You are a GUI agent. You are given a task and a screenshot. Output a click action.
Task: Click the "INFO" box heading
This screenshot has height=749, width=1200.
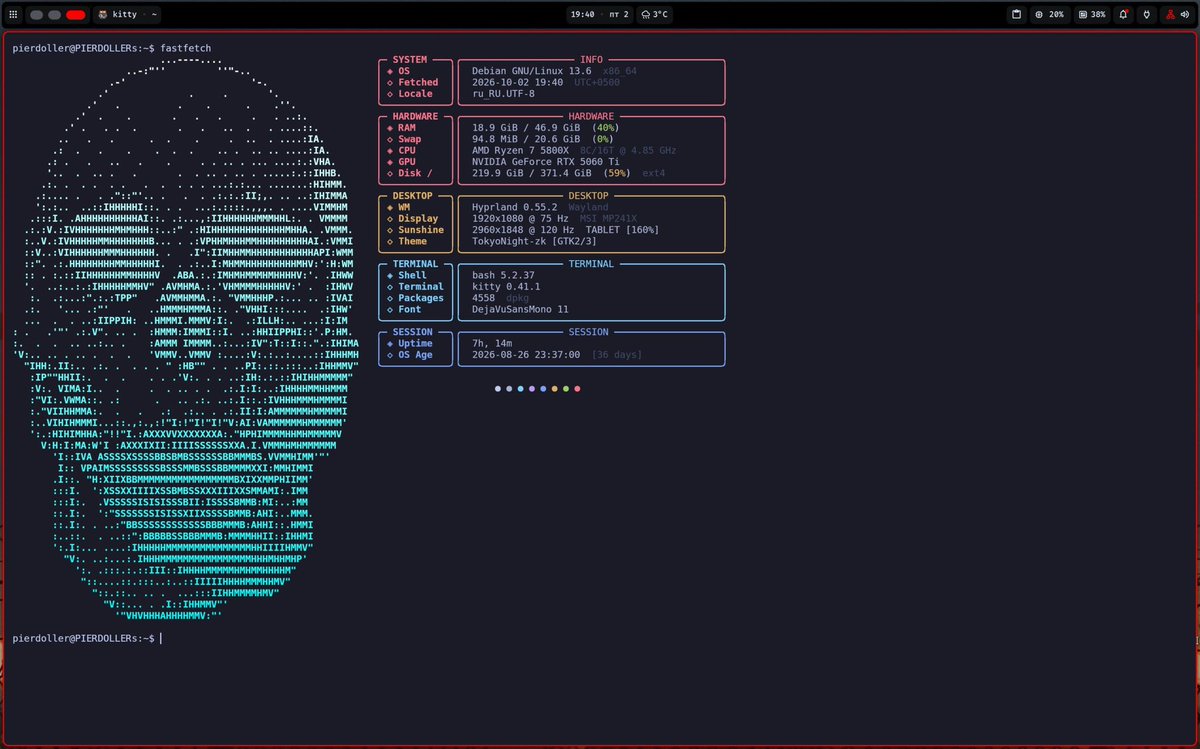coord(592,60)
